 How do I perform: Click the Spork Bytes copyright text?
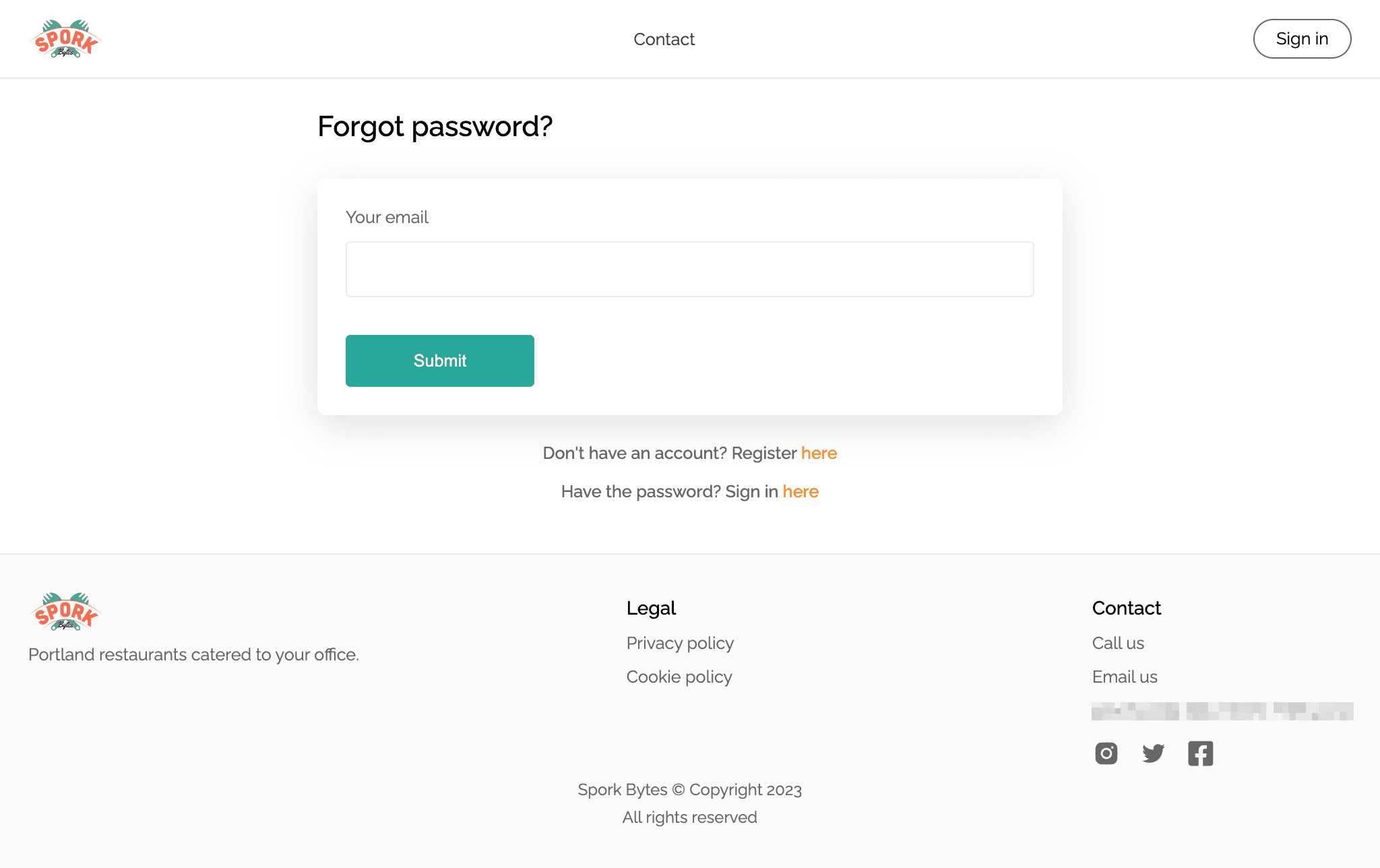pos(689,789)
